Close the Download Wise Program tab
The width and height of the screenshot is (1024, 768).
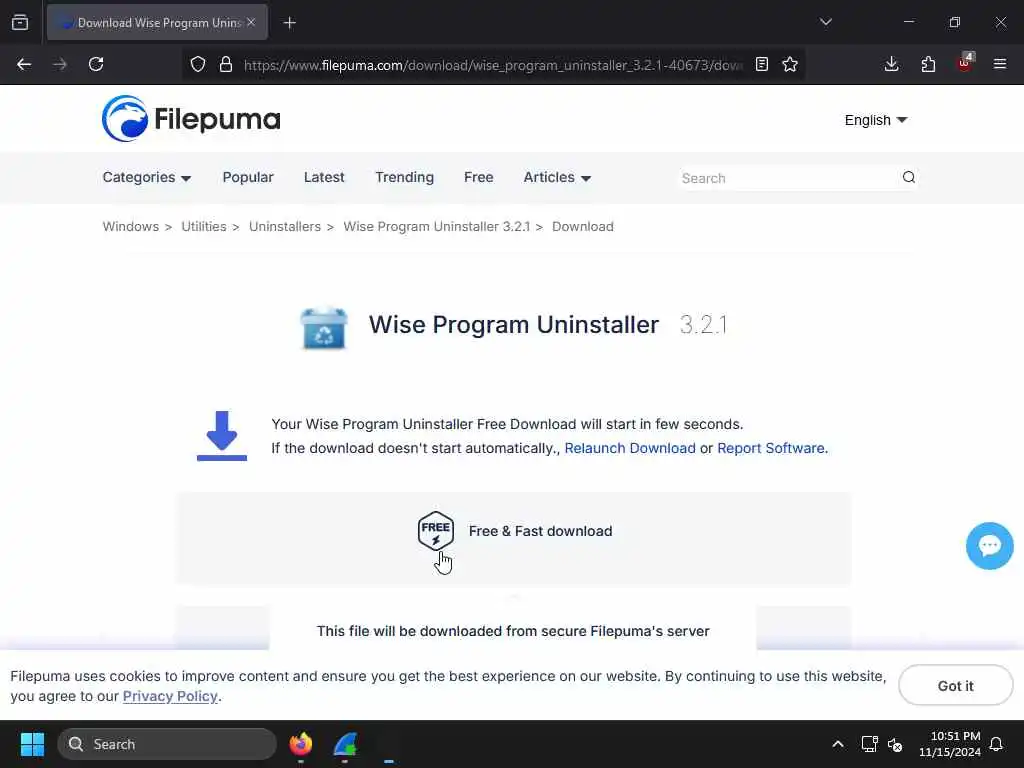click(251, 22)
